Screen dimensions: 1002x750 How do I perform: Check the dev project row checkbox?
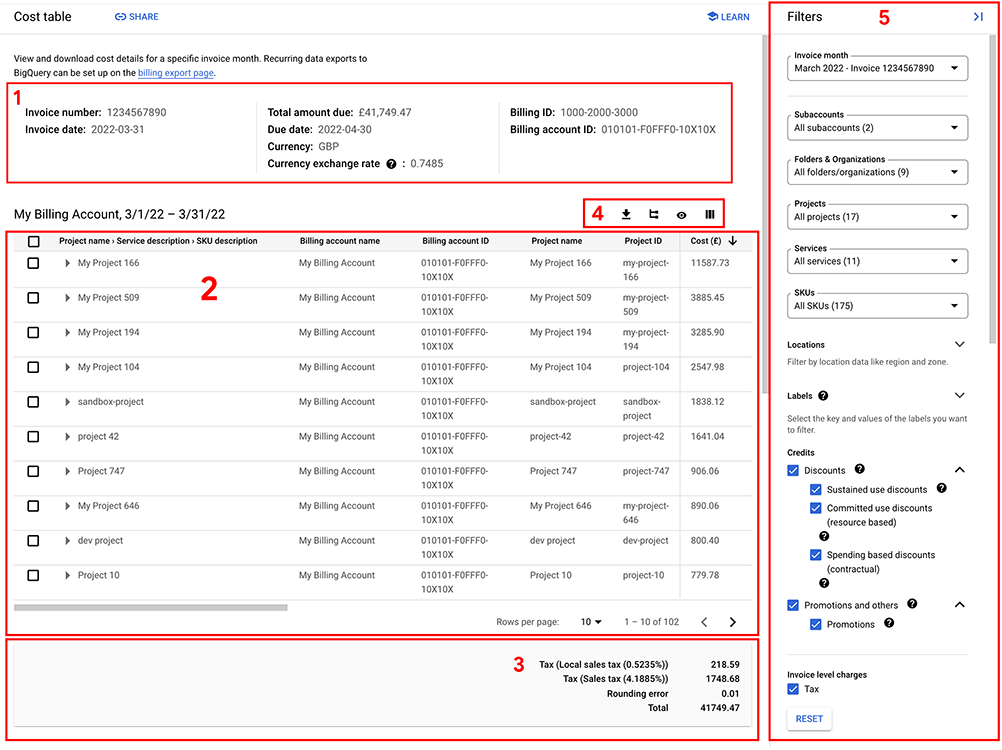pyautogui.click(x=33, y=540)
